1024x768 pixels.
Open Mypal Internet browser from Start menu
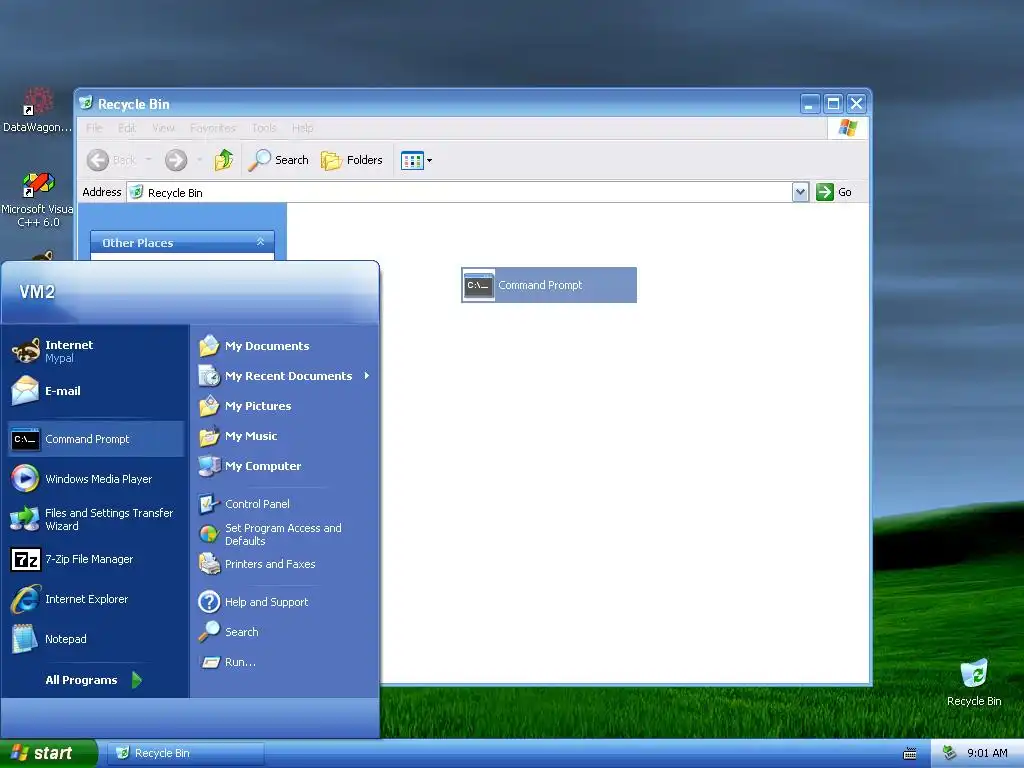(95, 351)
